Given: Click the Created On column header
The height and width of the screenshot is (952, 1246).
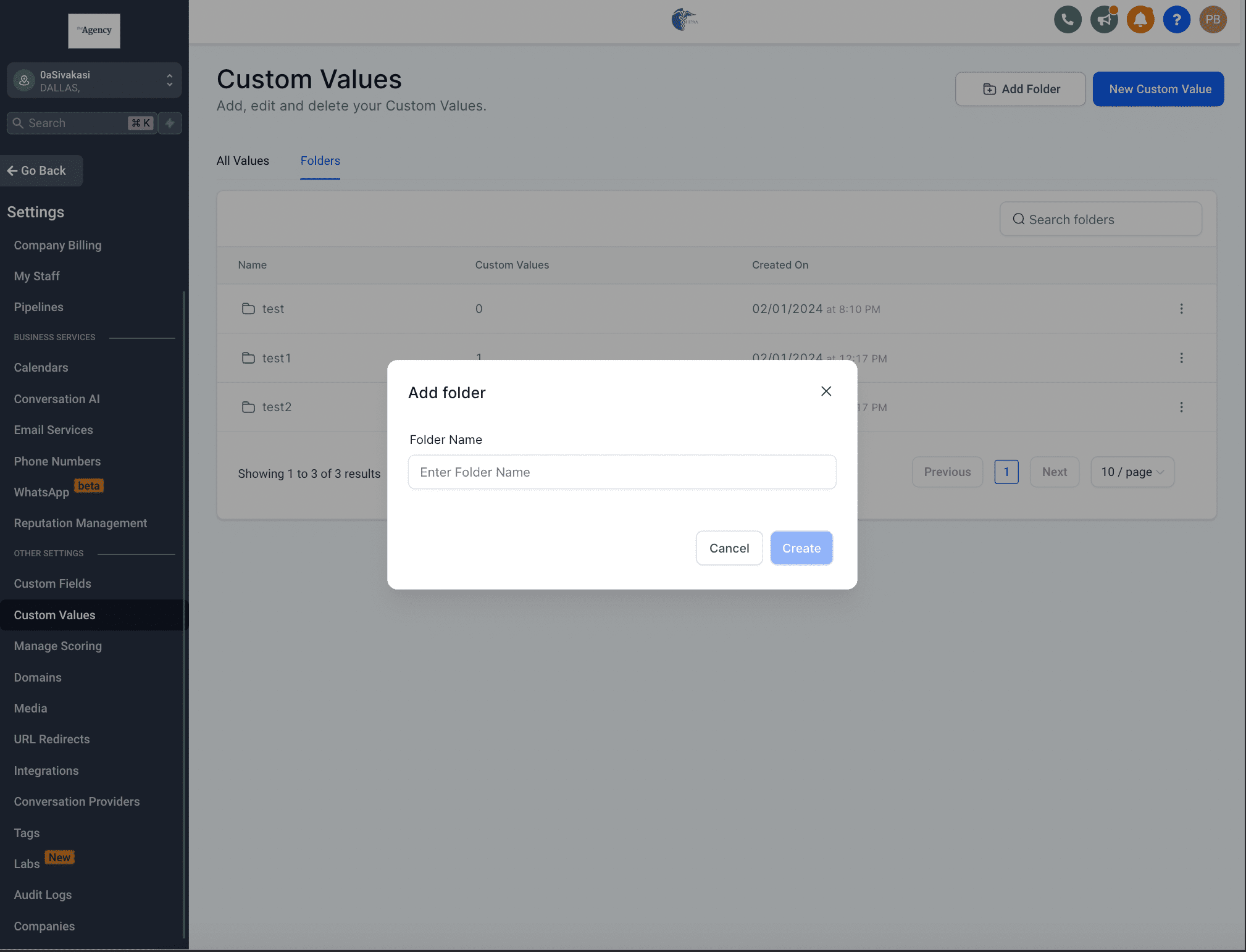Looking at the screenshot, I should click(x=780, y=265).
